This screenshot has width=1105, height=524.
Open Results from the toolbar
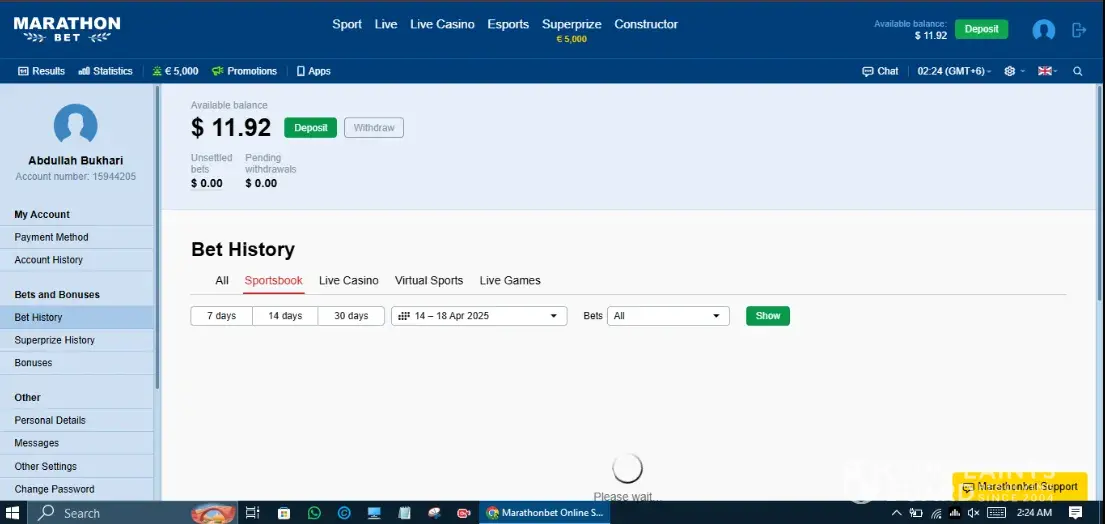[x=41, y=71]
